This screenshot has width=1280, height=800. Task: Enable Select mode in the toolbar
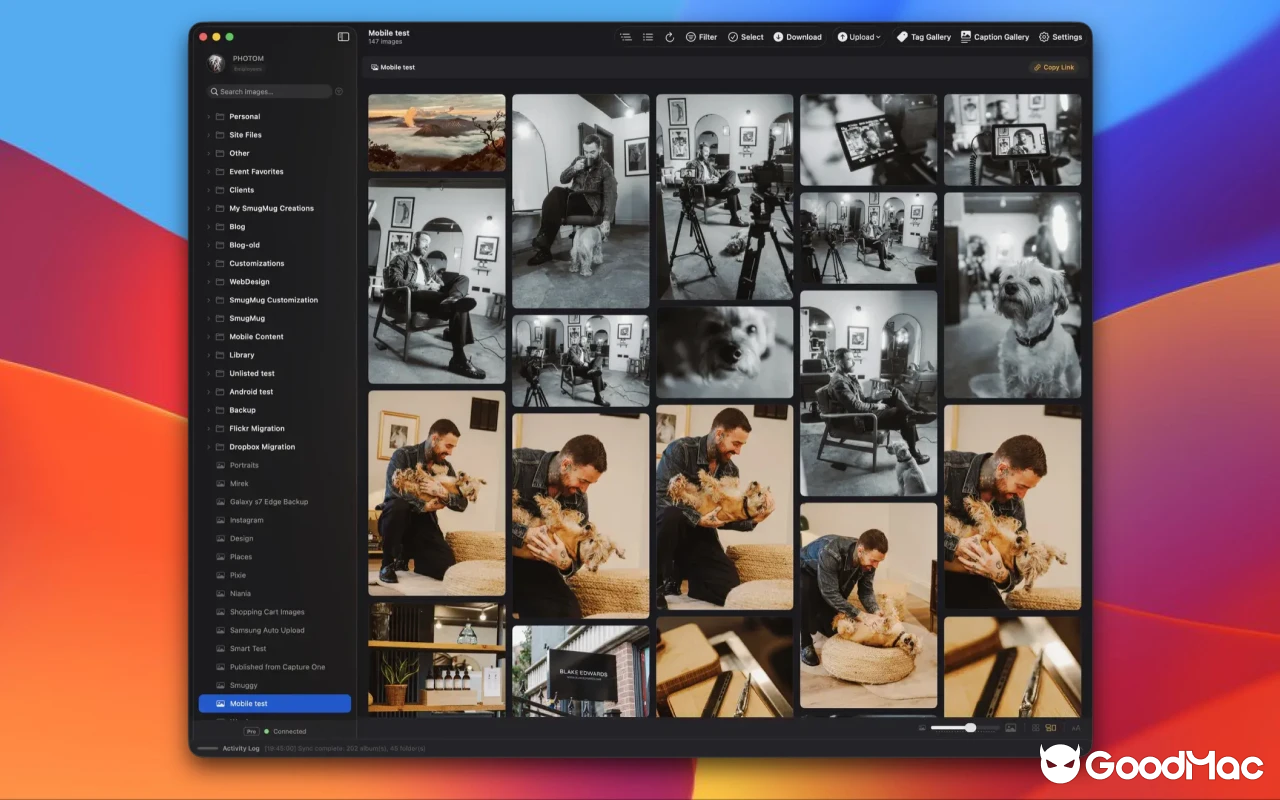point(746,37)
